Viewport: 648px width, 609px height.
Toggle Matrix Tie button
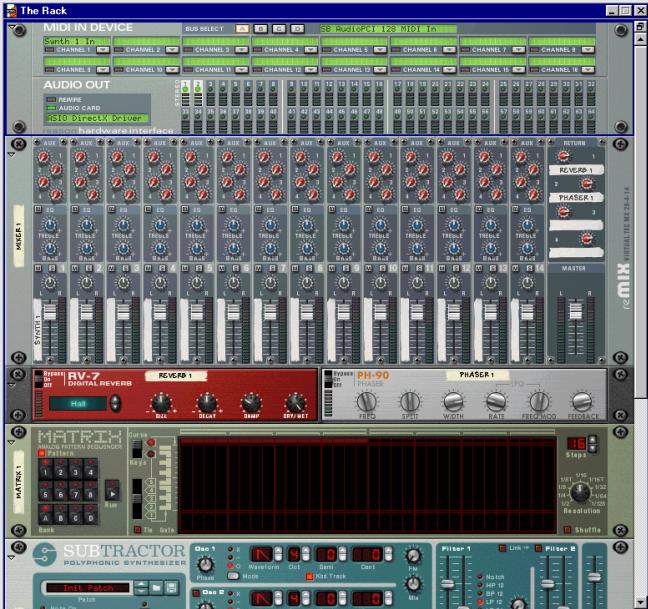pyautogui.click(x=137, y=529)
